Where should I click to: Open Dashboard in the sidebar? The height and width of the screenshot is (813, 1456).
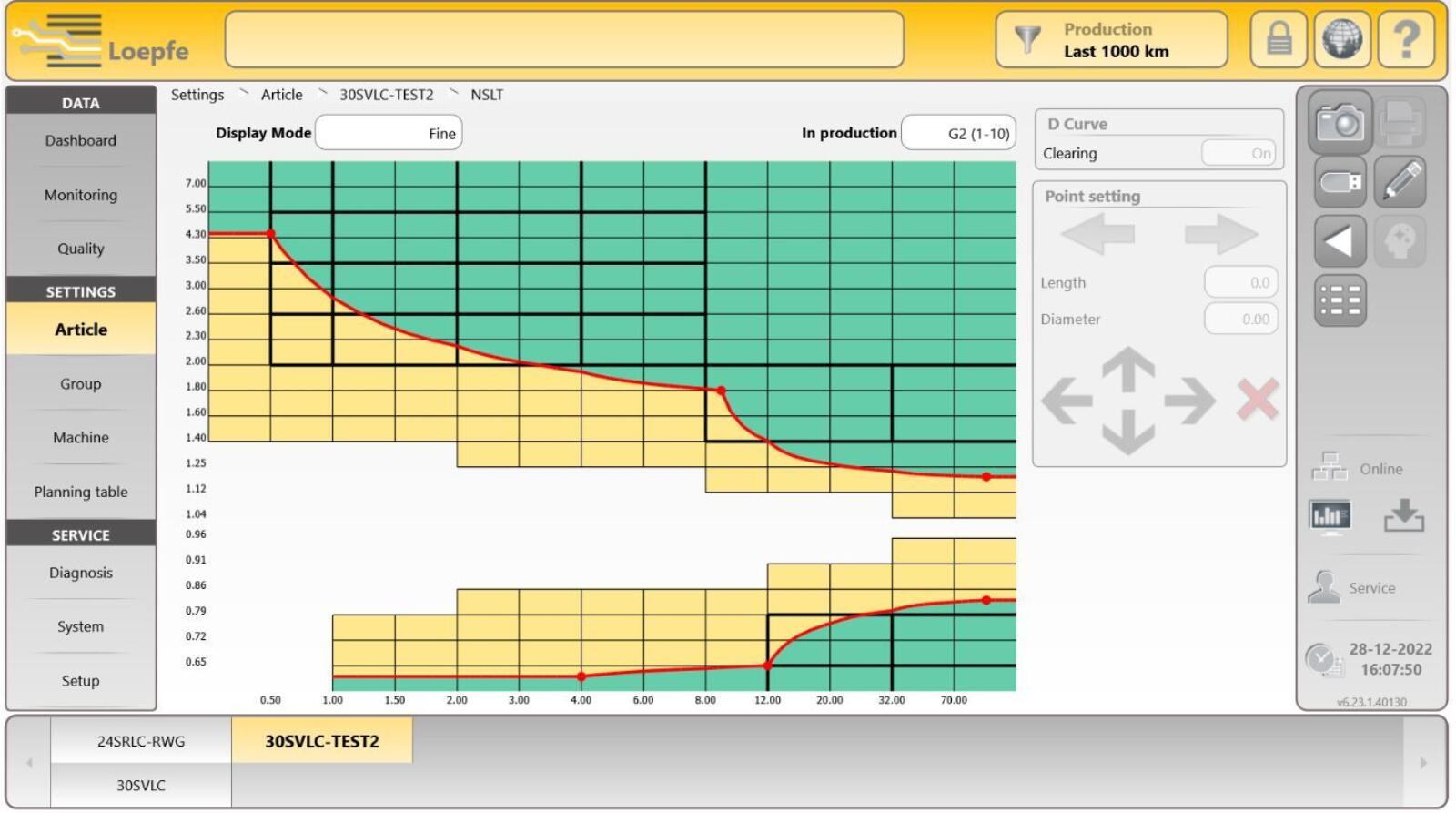pyautogui.click(x=81, y=140)
